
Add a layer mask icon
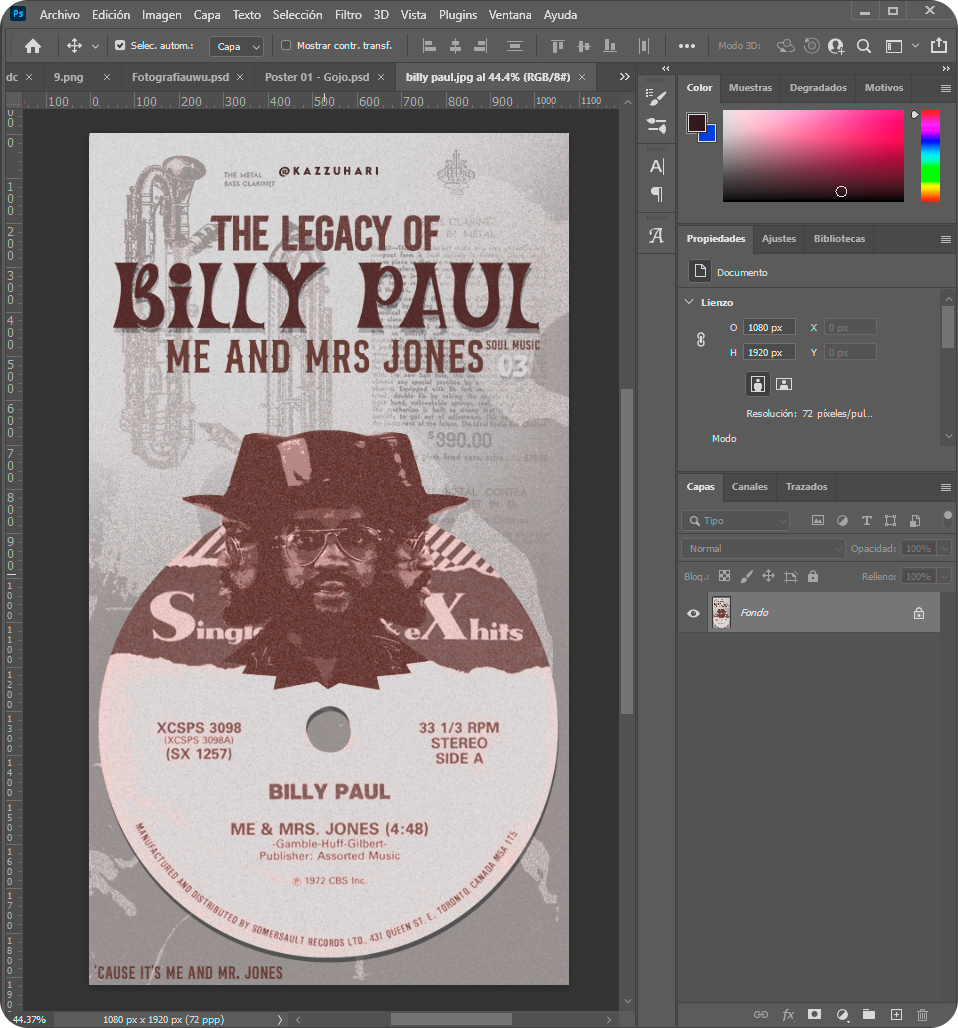click(x=815, y=1014)
